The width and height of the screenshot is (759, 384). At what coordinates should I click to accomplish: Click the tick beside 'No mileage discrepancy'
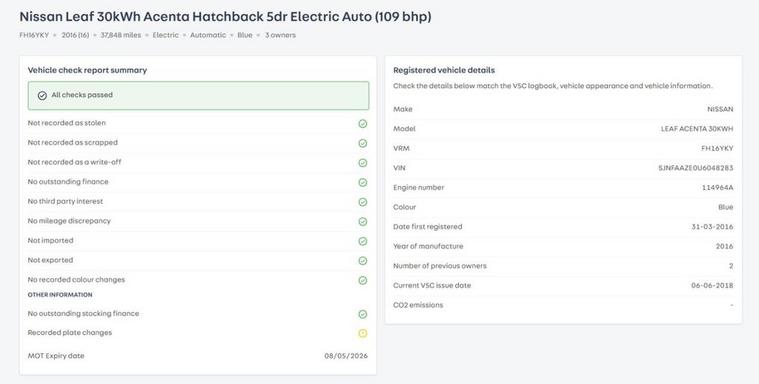(363, 222)
